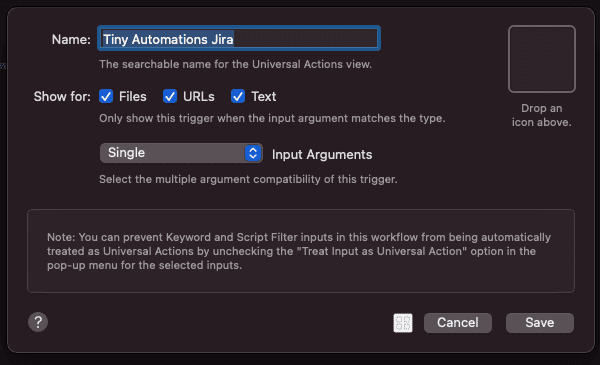
Task: Click the blue up-down arrows on the Single popup
Action: point(253,153)
